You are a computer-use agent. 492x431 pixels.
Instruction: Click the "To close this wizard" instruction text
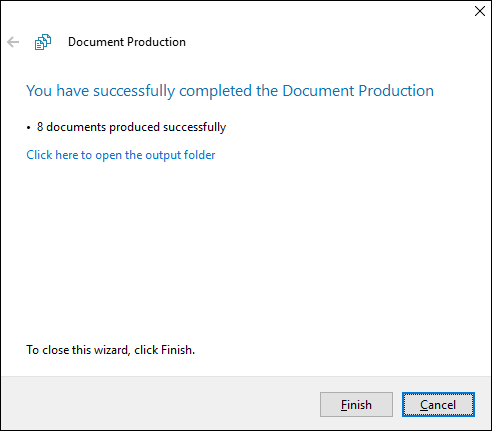(110, 350)
